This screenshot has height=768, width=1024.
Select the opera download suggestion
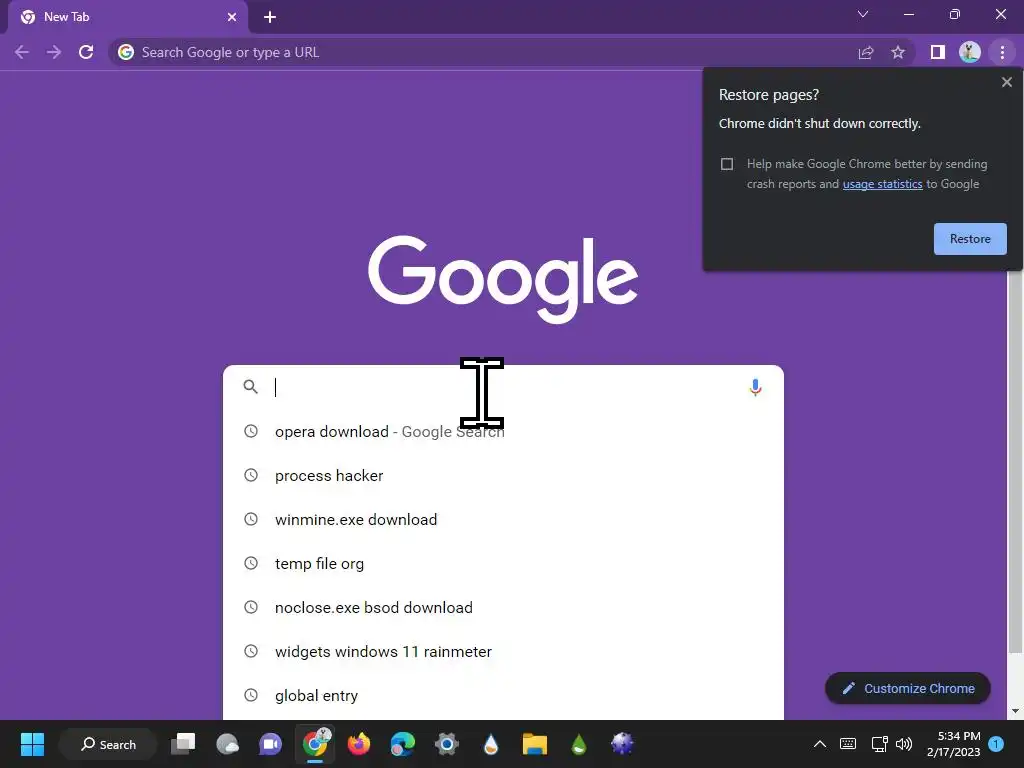tap(503, 432)
